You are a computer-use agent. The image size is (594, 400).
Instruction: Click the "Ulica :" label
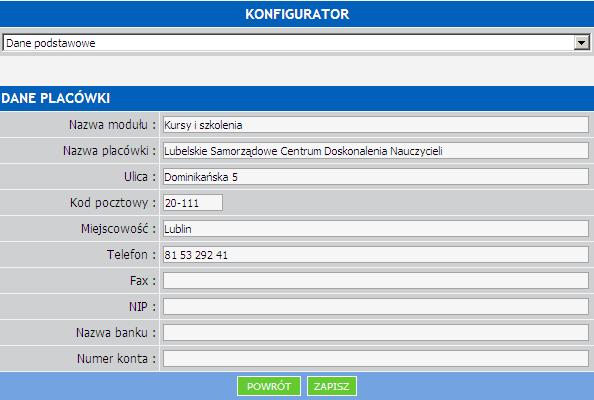pyautogui.click(x=140, y=177)
